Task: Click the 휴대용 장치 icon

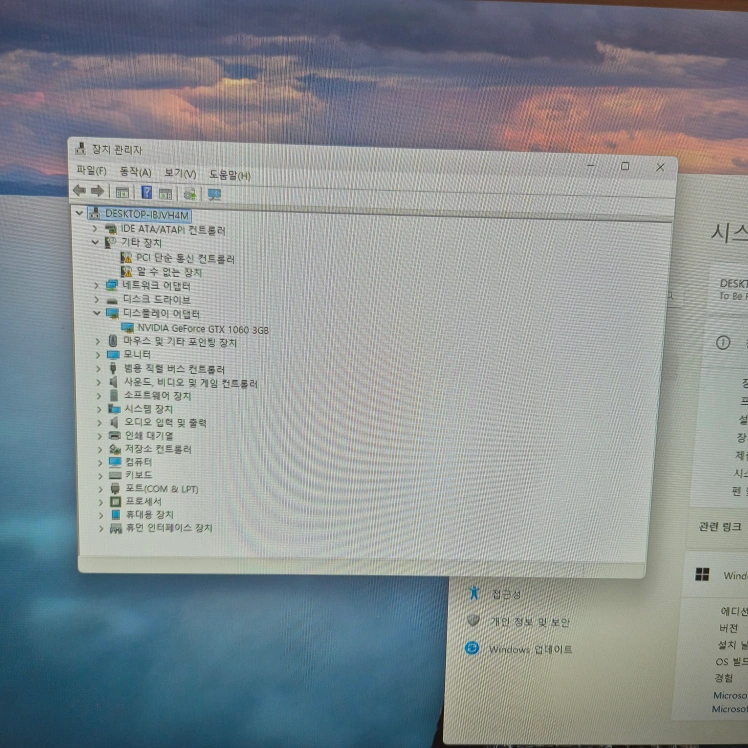Action: [x=115, y=514]
